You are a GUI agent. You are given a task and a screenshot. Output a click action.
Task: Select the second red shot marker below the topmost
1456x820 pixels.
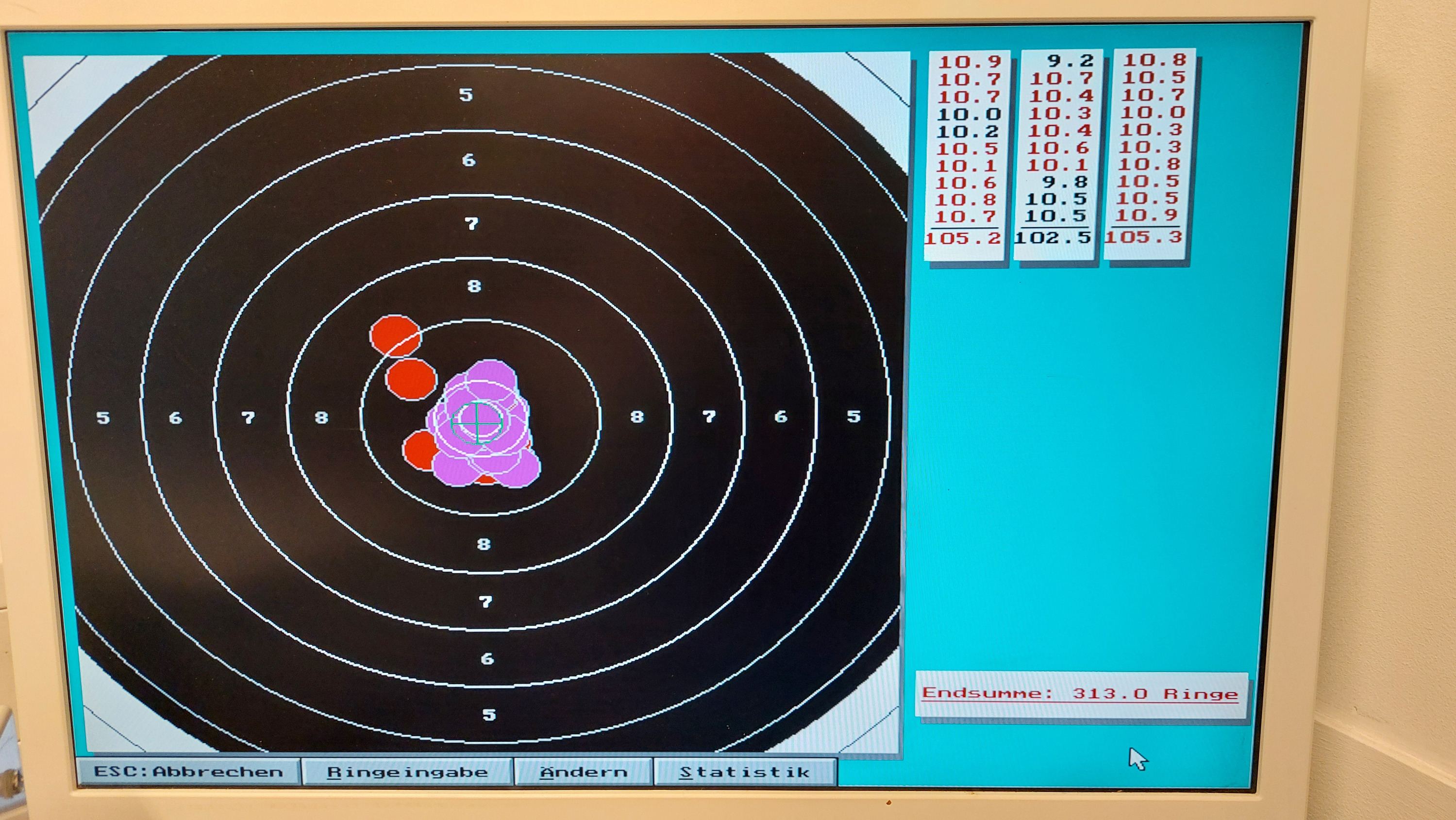click(x=411, y=379)
